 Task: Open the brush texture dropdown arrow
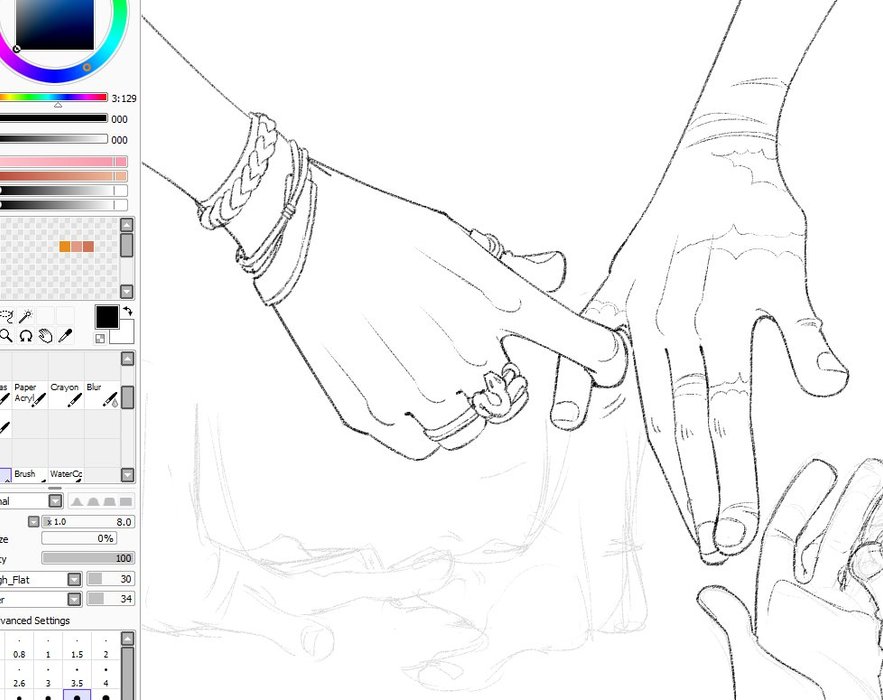pos(74,599)
